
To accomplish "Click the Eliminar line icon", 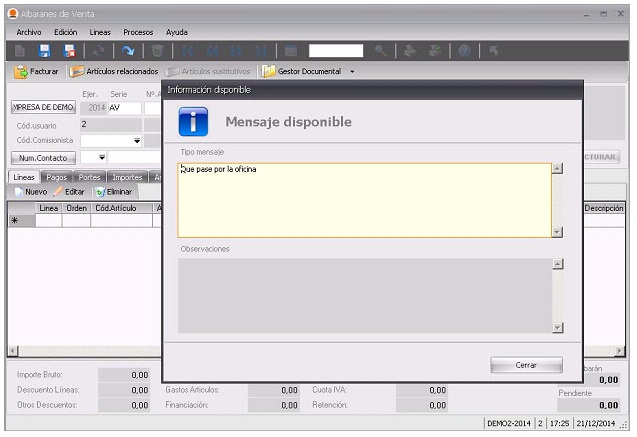I will click(x=113, y=191).
